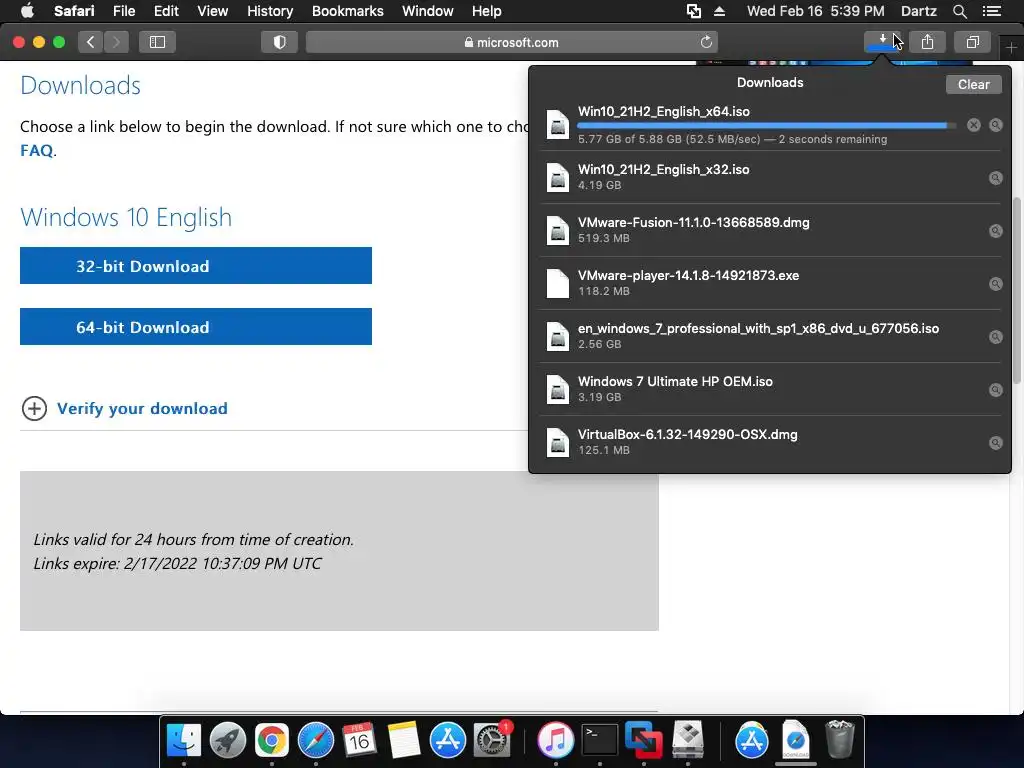Screen dimensions: 1024x768
Task: Click magnifier for Windows 7 Ultimate HP OEM.iso
Action: pos(995,390)
